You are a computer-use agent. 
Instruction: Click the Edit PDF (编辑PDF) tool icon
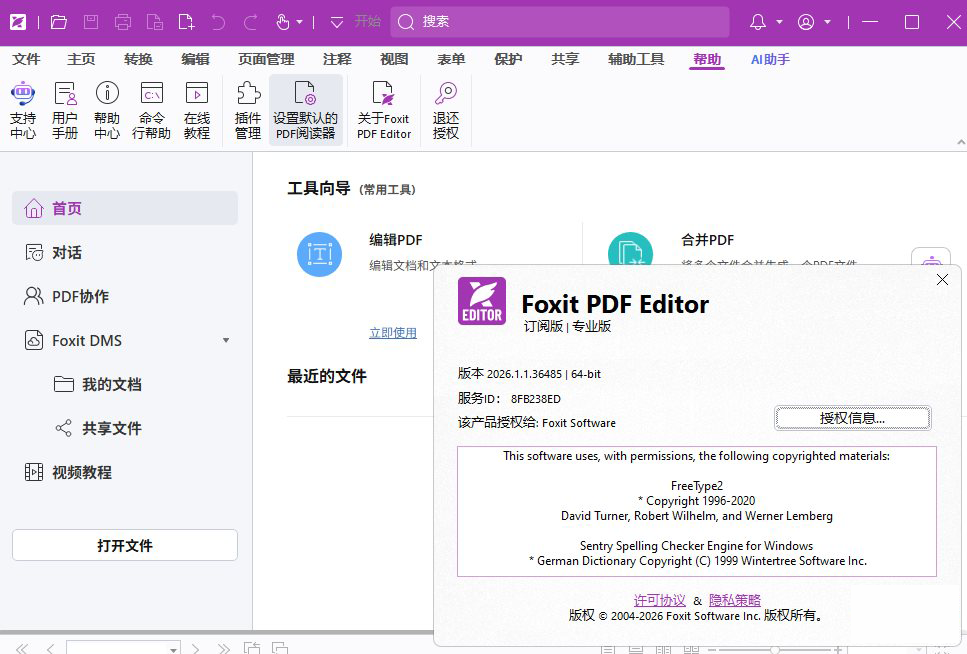pos(319,254)
